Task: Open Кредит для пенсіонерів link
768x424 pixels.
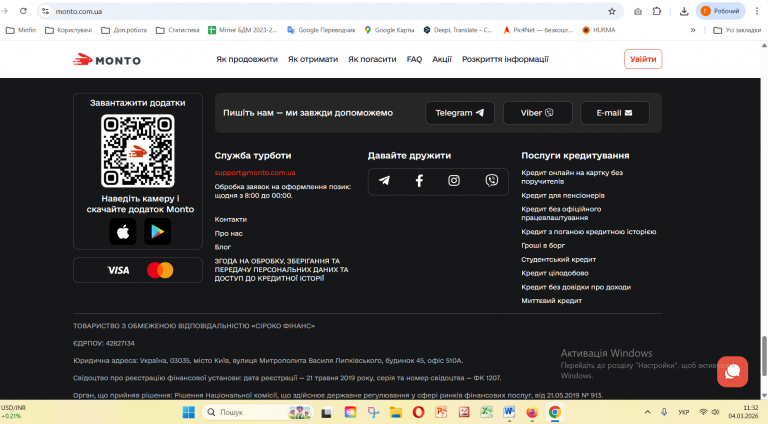Action: pos(563,195)
